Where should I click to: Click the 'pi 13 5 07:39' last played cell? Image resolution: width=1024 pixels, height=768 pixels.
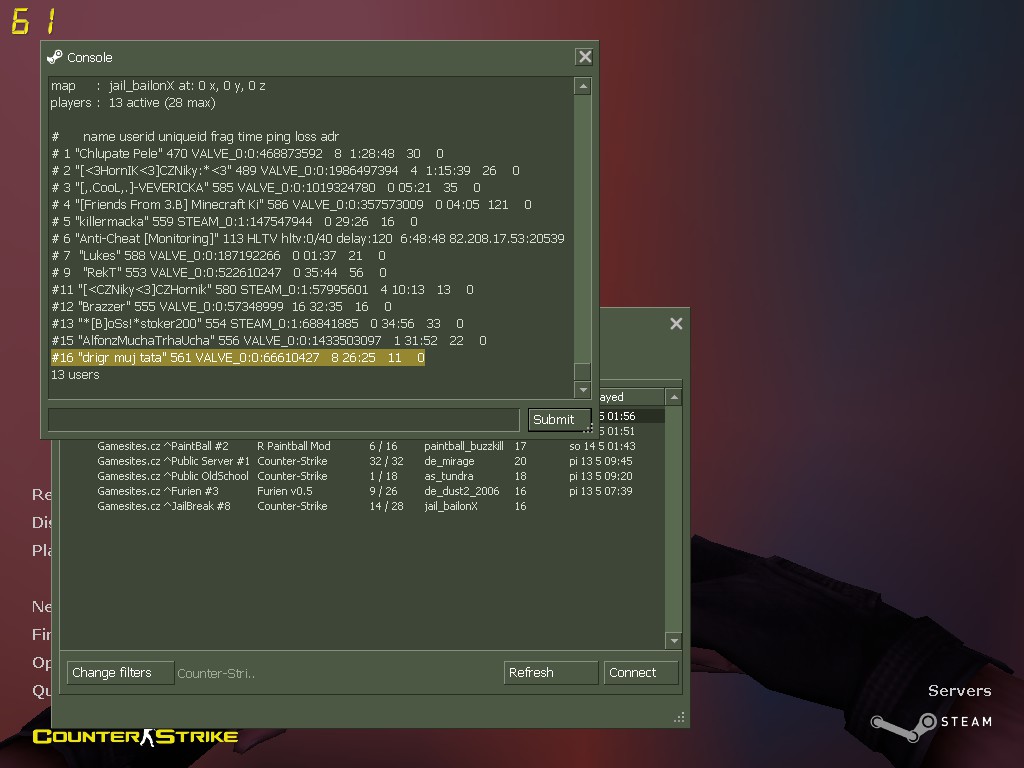coord(600,492)
